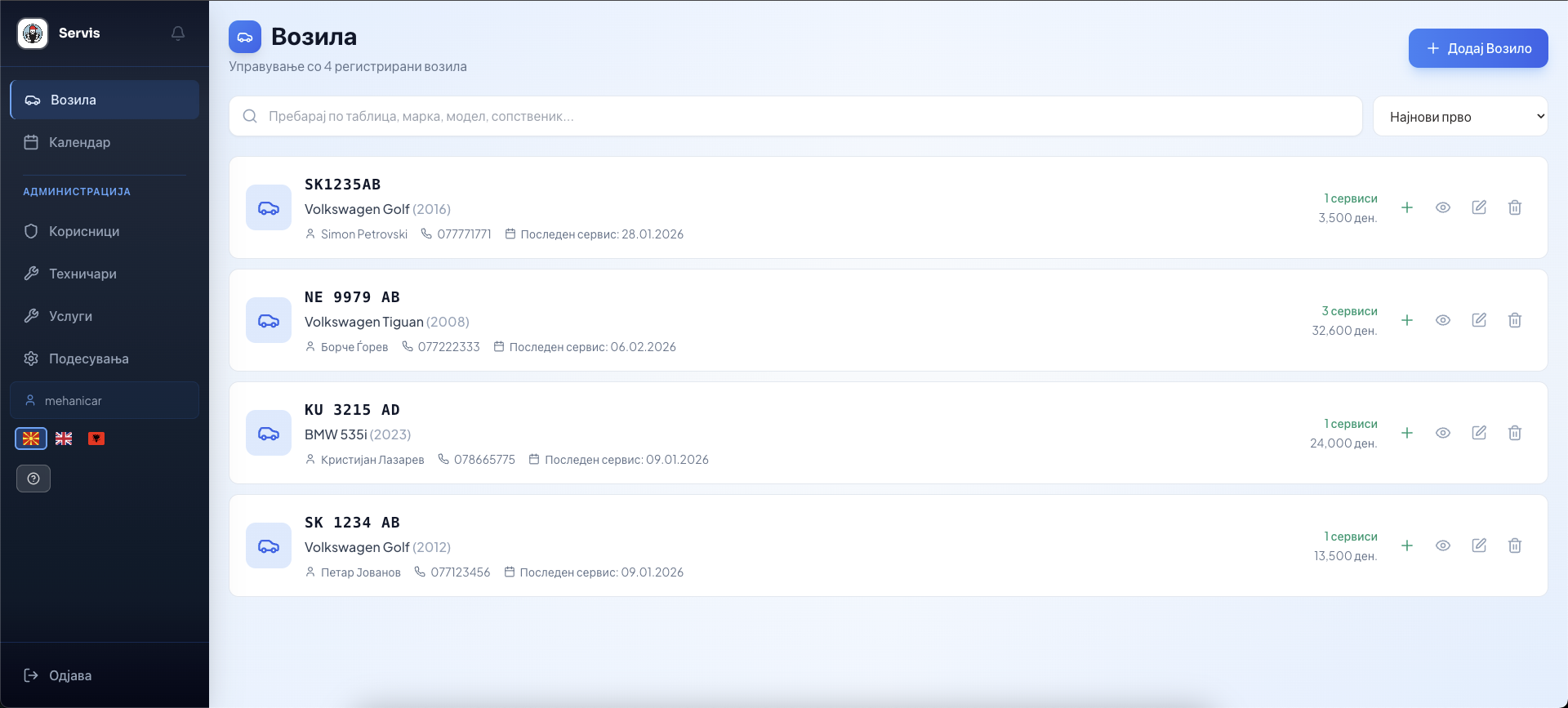This screenshot has height=708, width=1568.
Task: Add service to NE 9979 AB
Action: tap(1407, 320)
